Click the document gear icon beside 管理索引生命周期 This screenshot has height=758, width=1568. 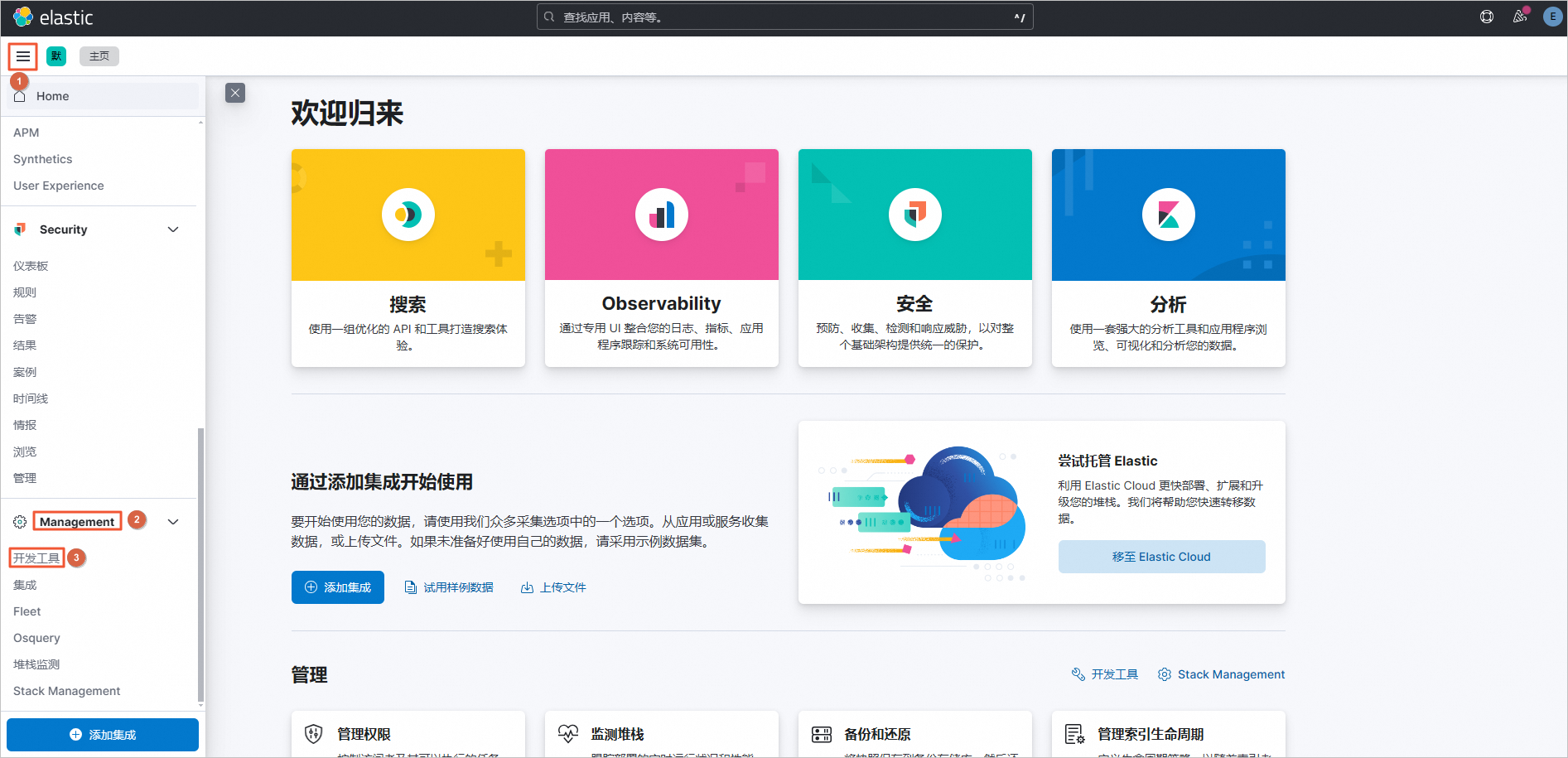point(1075,734)
